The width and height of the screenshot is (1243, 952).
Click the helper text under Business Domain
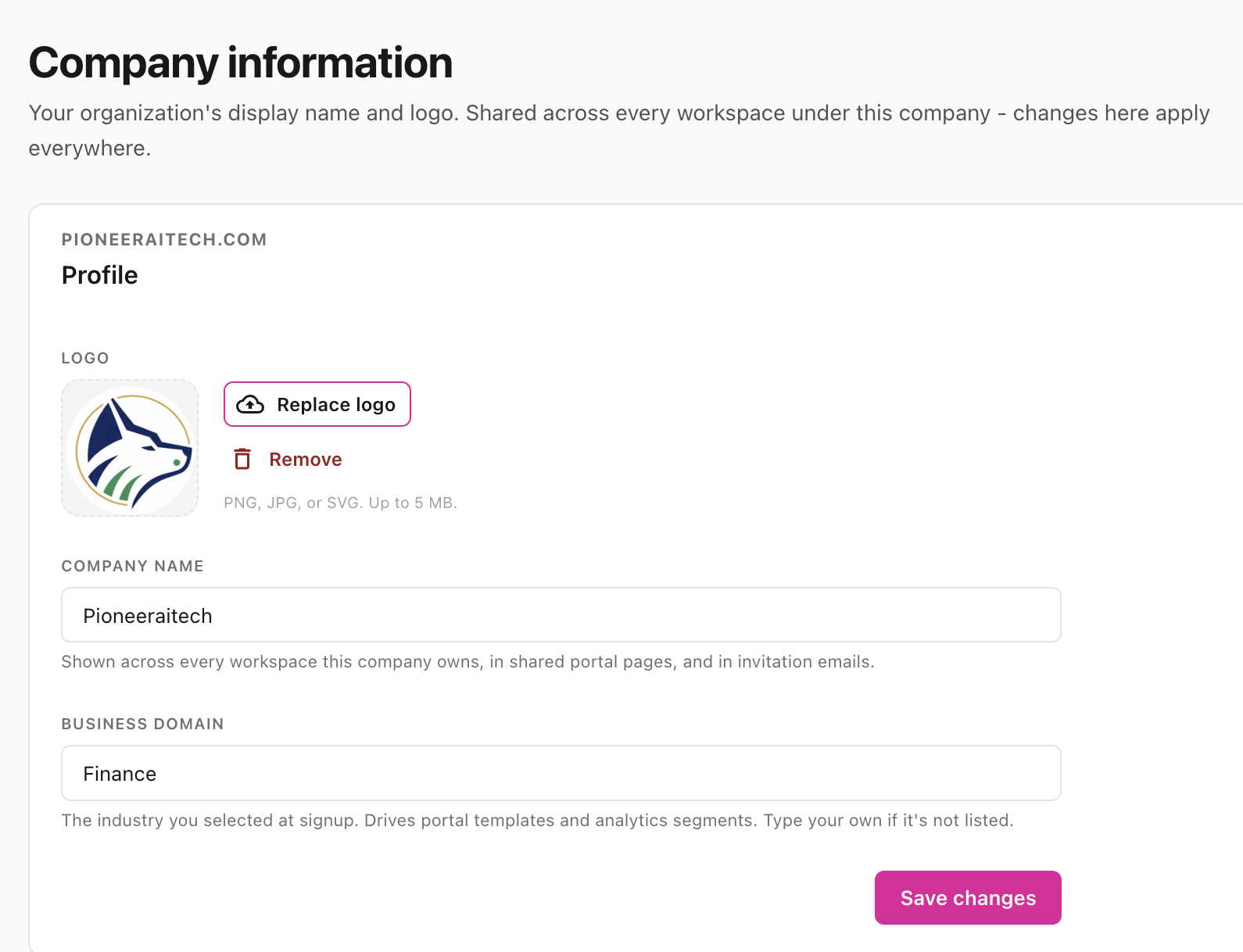pos(537,820)
